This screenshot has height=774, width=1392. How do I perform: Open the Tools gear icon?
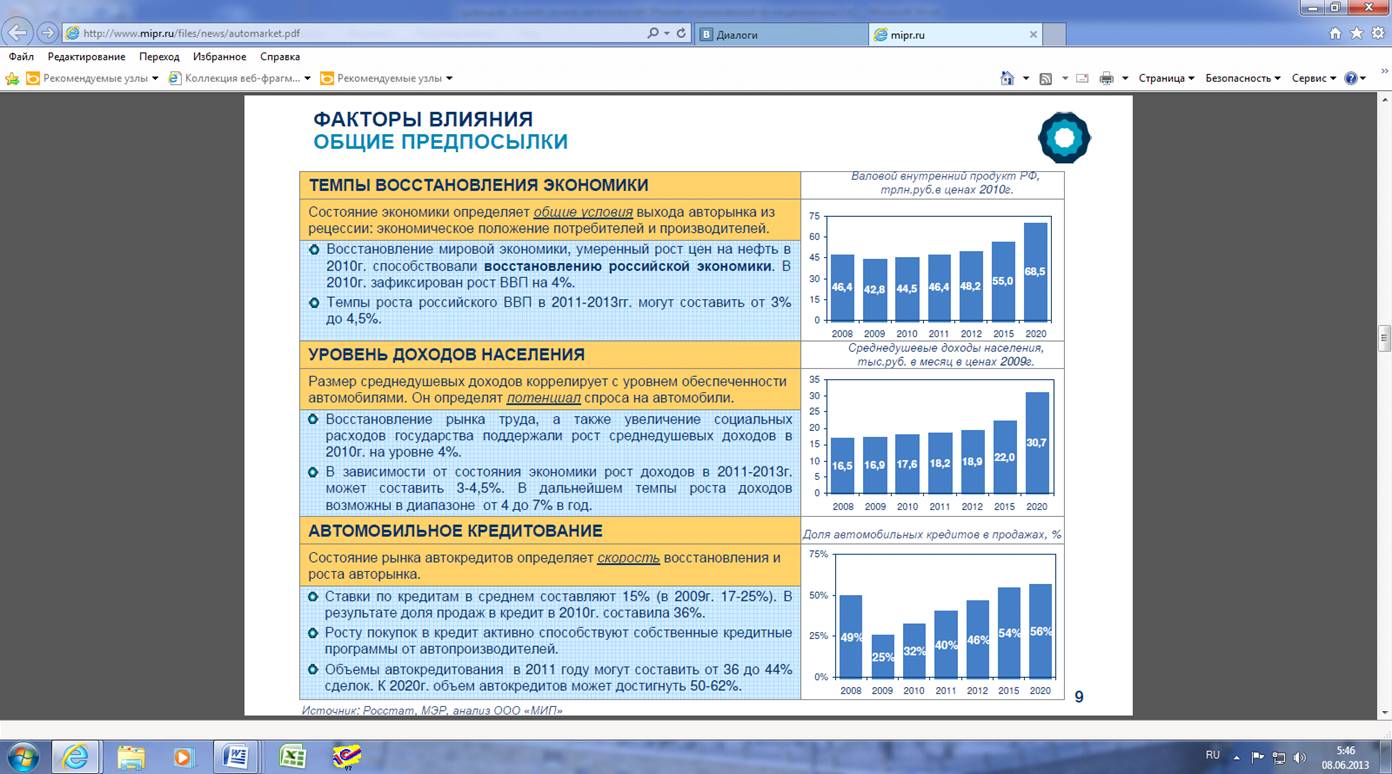click(x=1377, y=33)
